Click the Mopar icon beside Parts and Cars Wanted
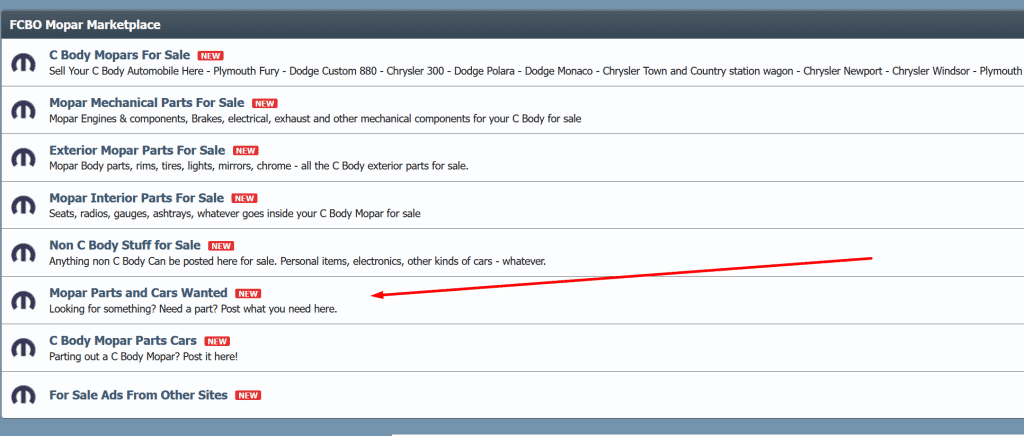Viewport: 1024px width, 436px height. [23, 301]
